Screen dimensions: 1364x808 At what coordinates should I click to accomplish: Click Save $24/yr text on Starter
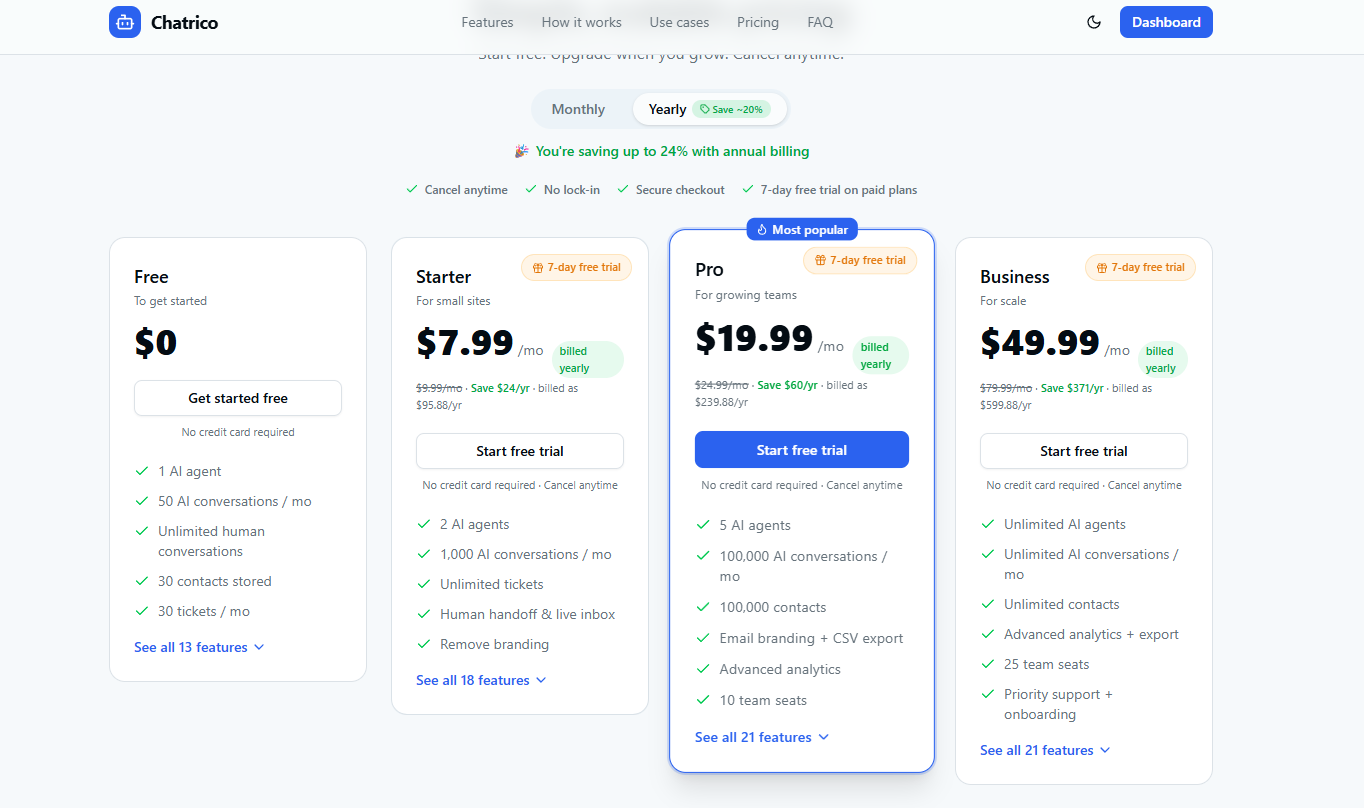point(500,388)
